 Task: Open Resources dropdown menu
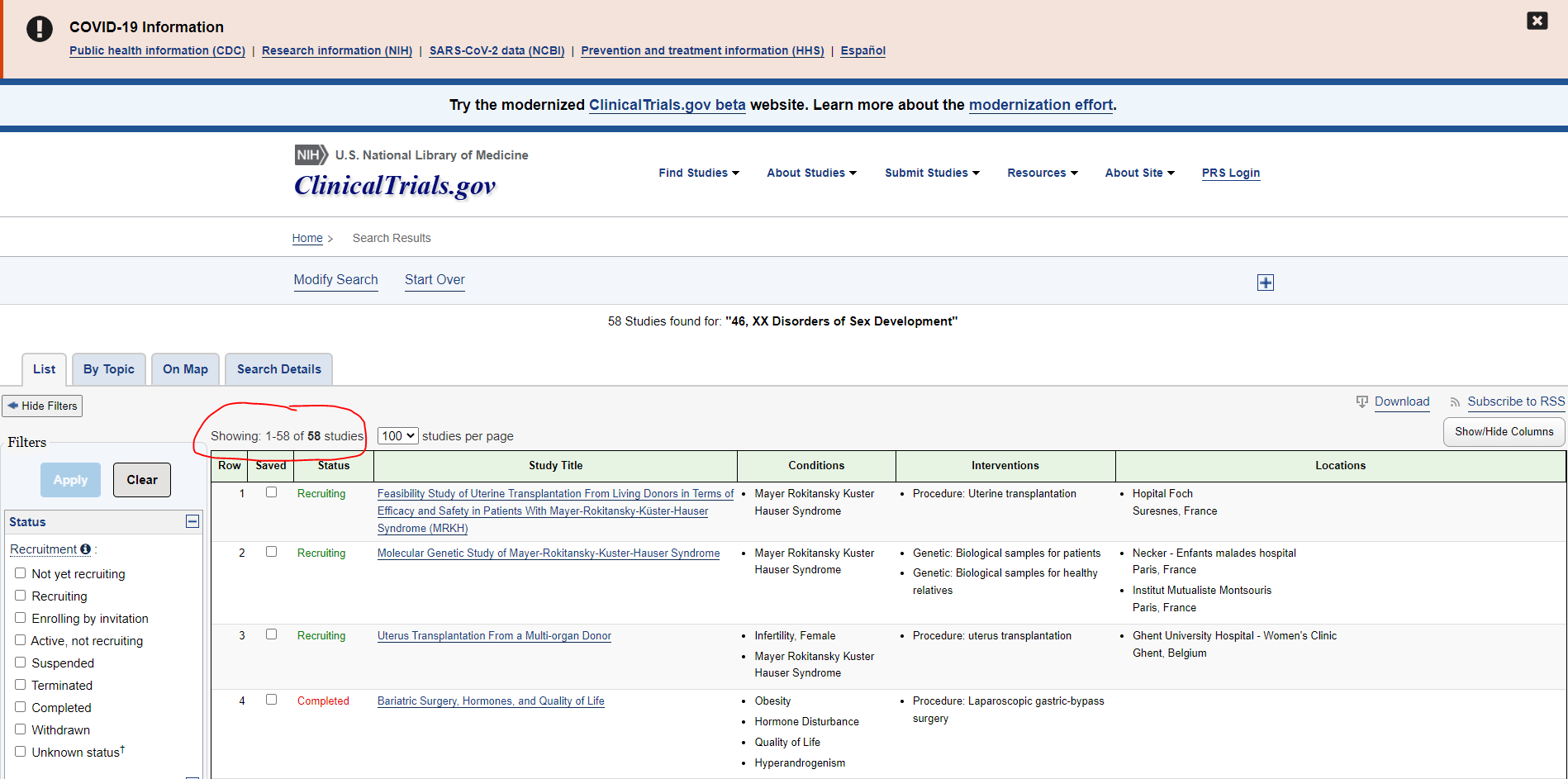[x=1043, y=173]
